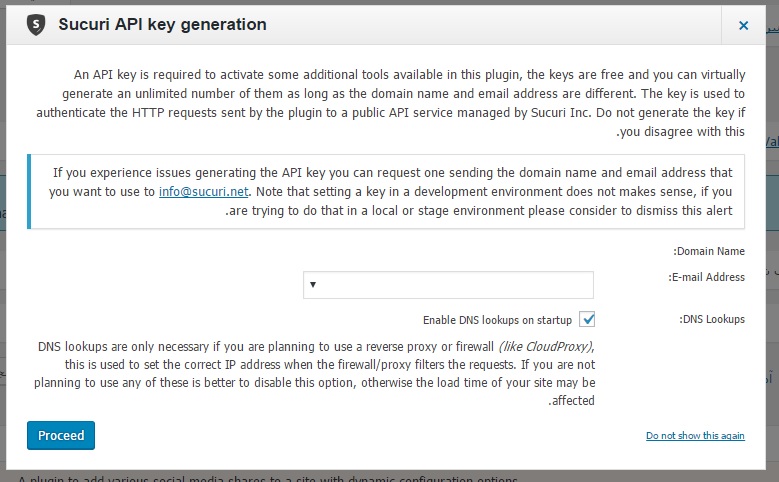
Task: Click the DNS Lookups label
Action: coord(712,320)
